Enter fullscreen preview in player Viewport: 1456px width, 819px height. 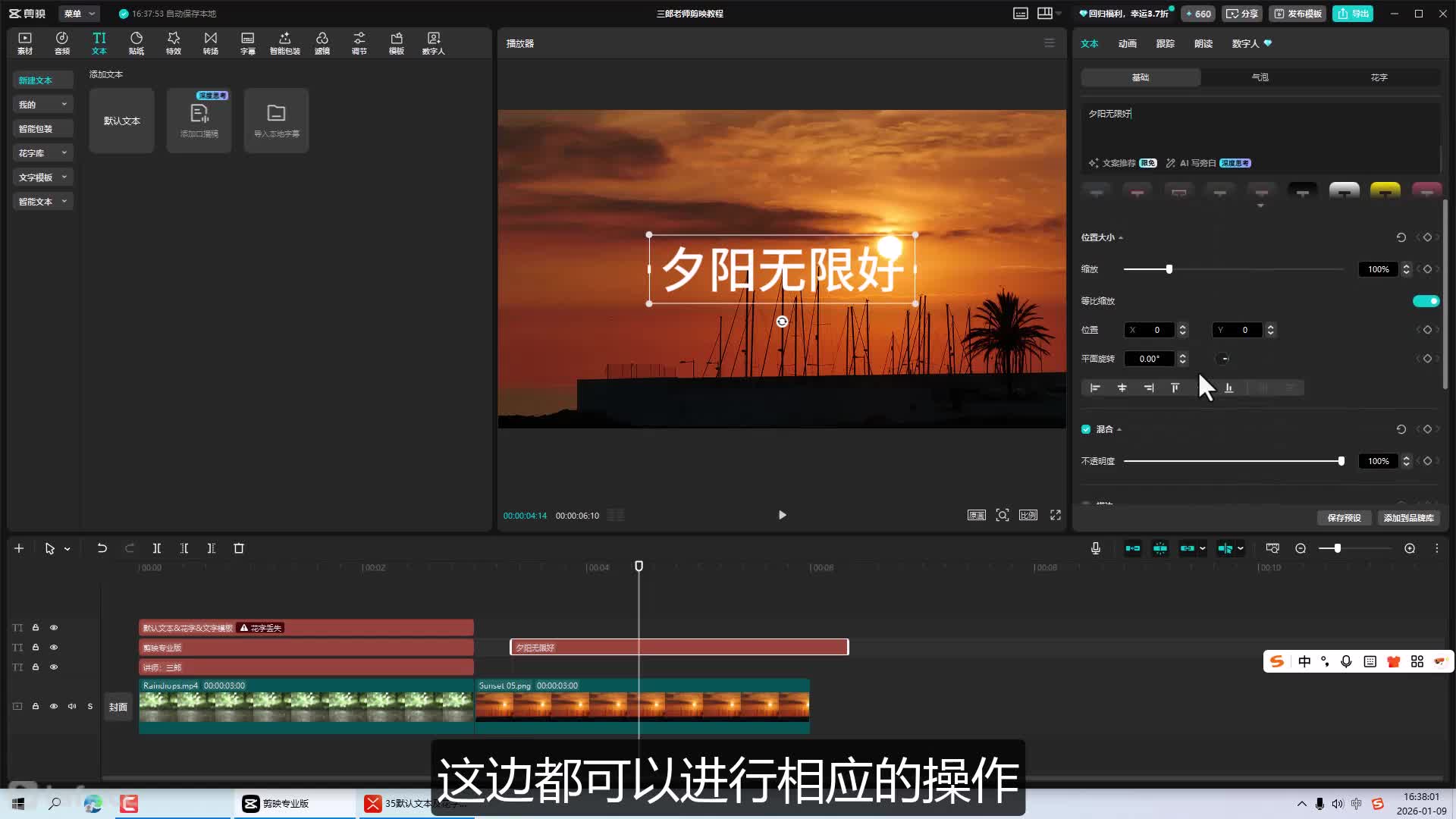click(1055, 515)
